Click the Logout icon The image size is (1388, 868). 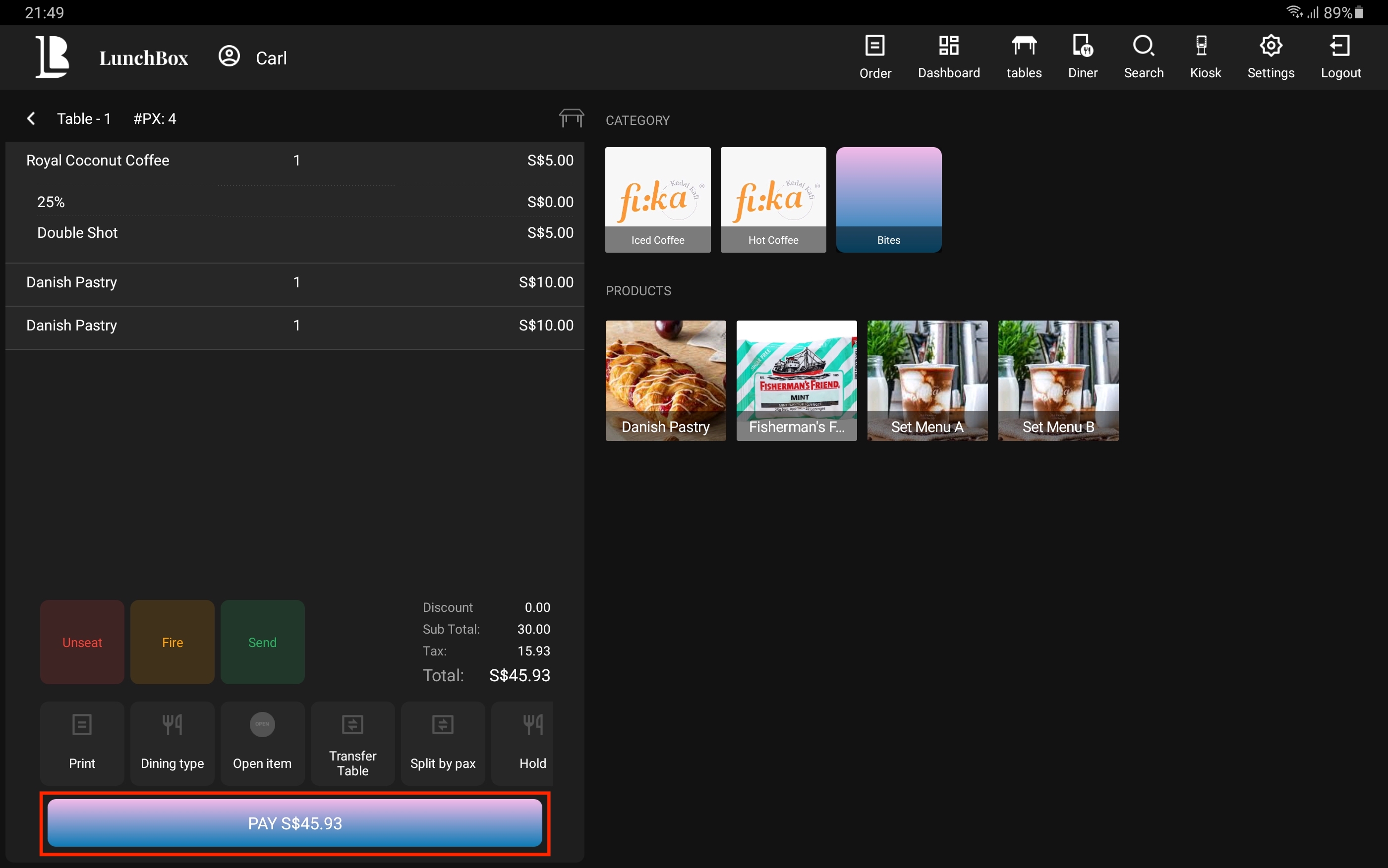[x=1340, y=56]
